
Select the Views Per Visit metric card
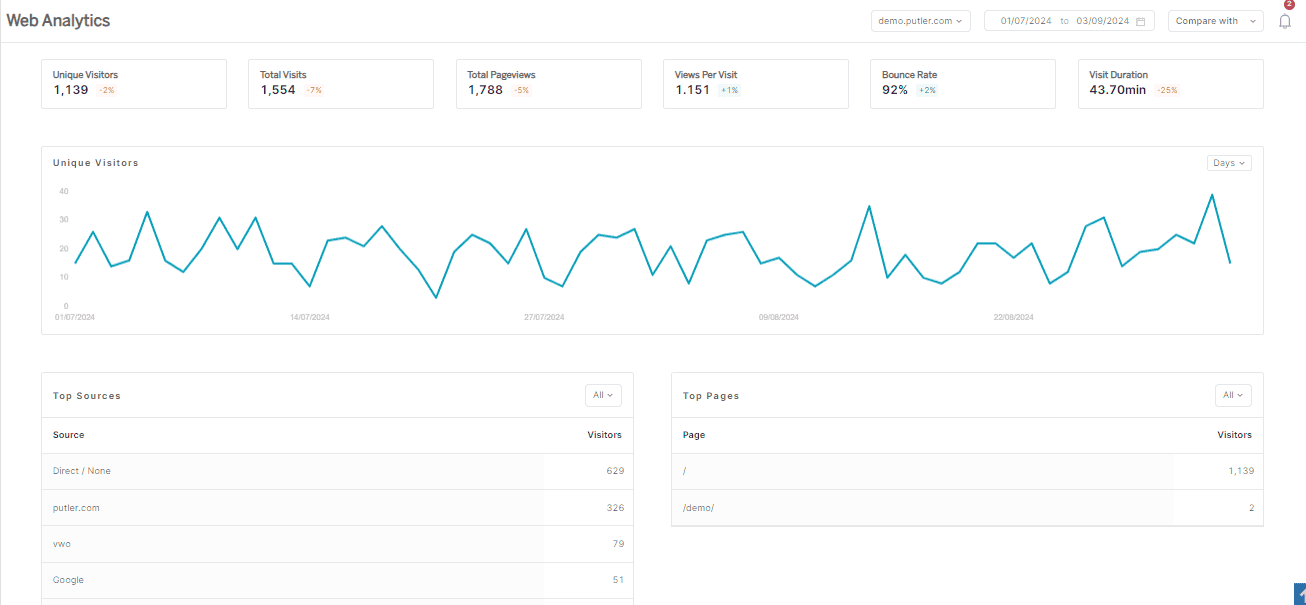click(756, 84)
